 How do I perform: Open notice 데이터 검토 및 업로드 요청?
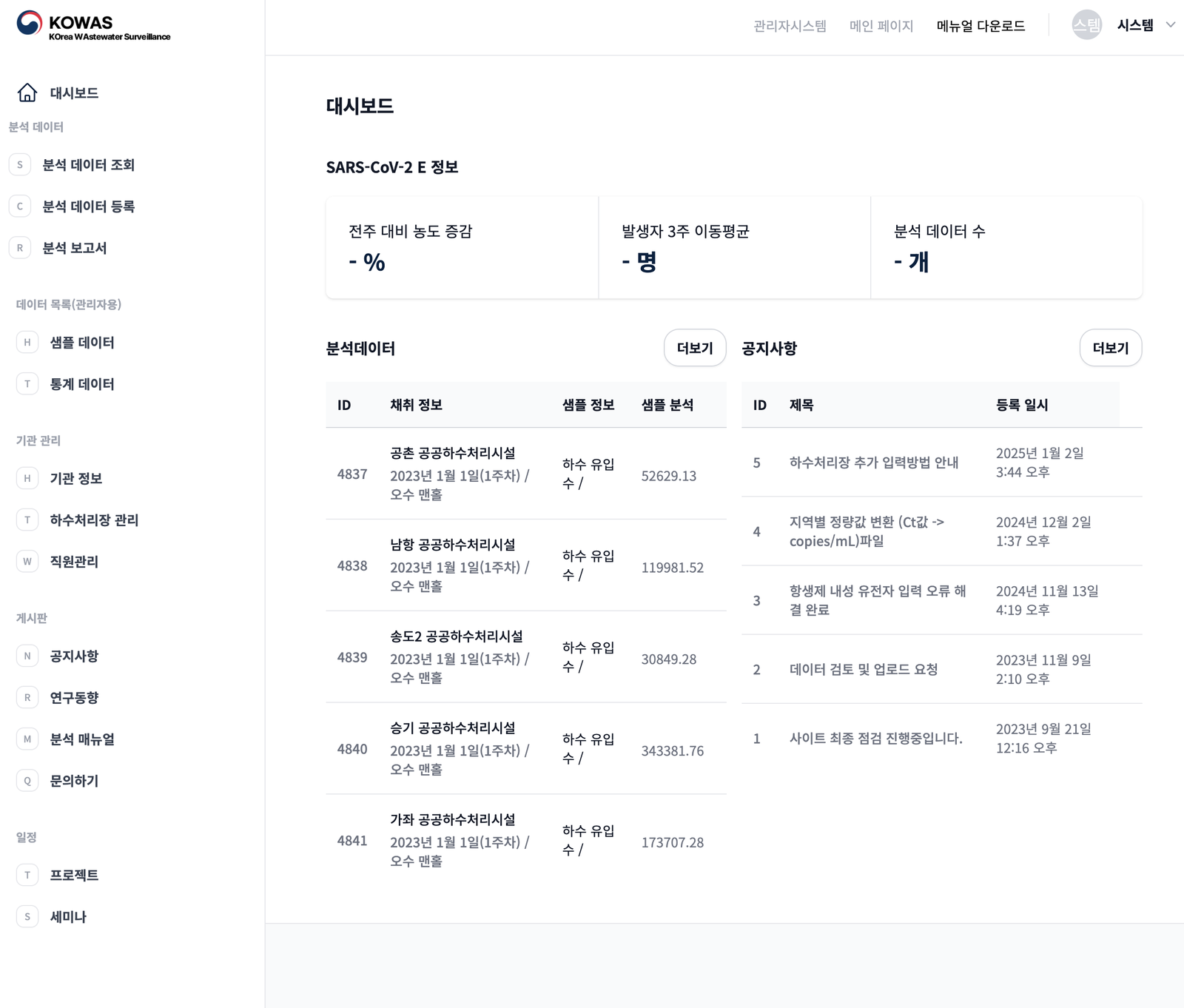864,670
